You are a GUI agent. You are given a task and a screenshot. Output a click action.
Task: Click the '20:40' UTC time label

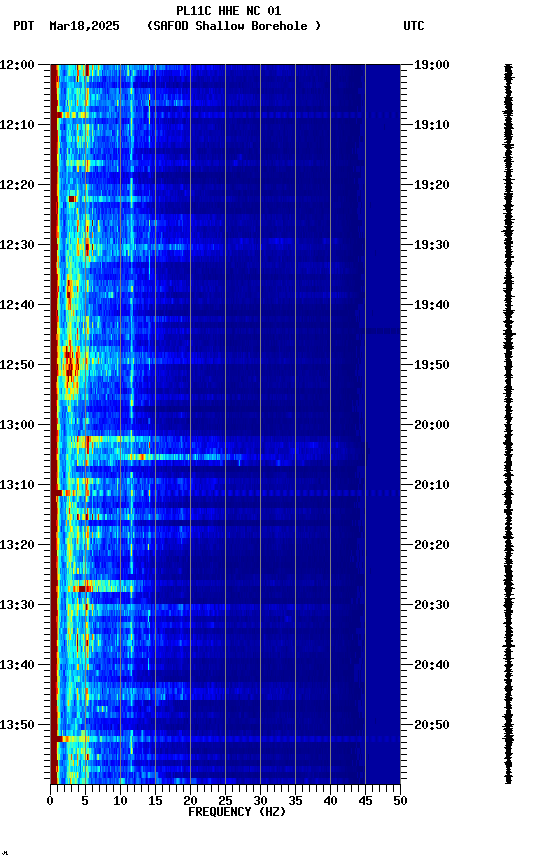click(432, 666)
